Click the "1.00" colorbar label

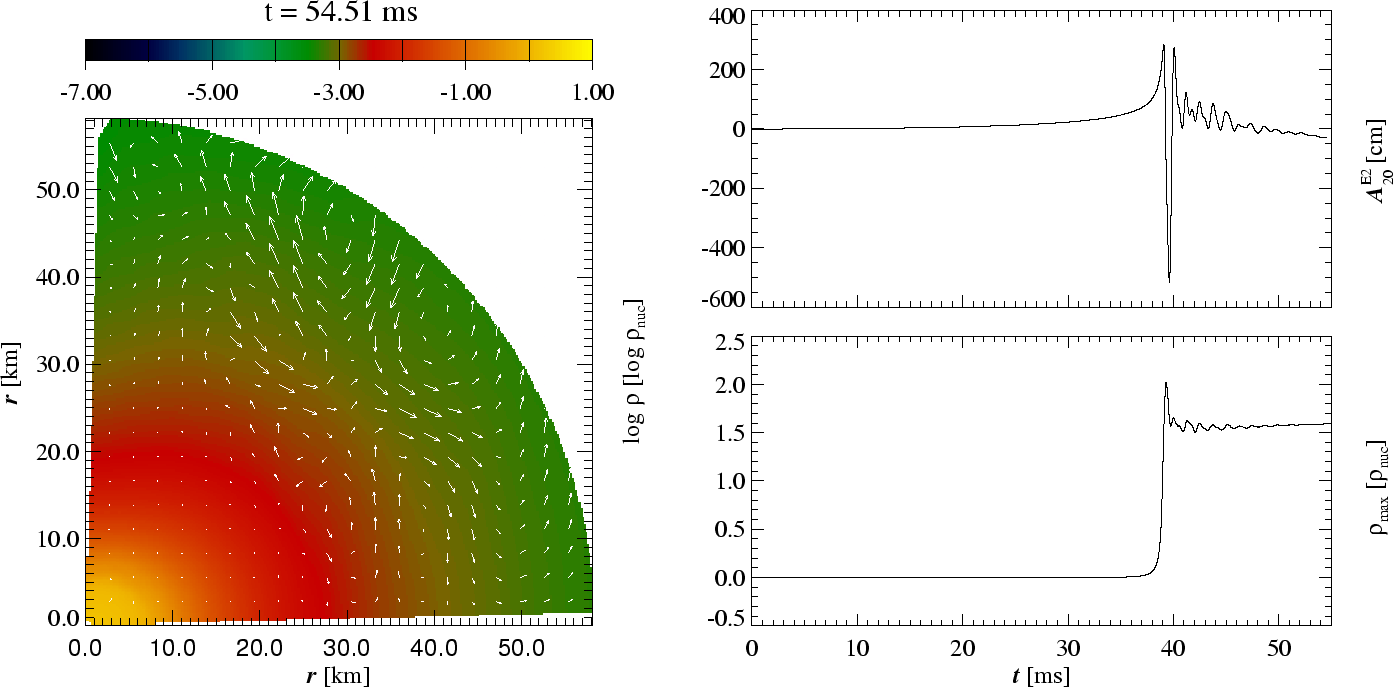pos(591,93)
